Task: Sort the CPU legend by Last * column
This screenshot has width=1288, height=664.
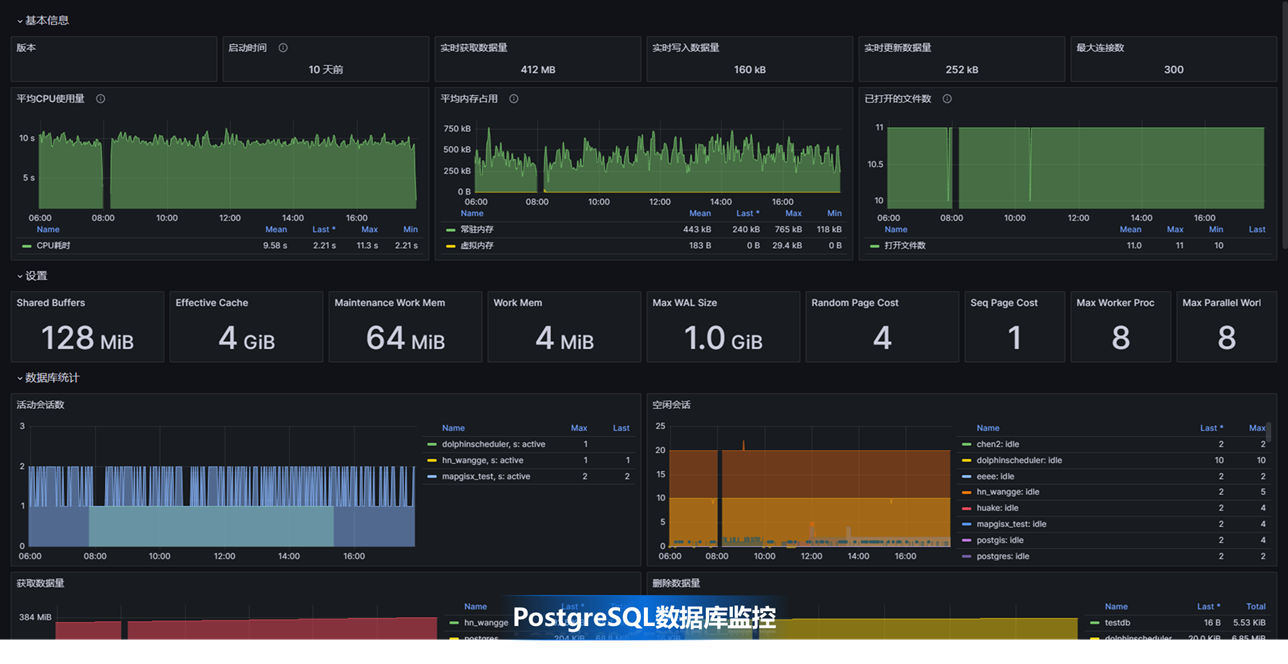Action: (323, 229)
